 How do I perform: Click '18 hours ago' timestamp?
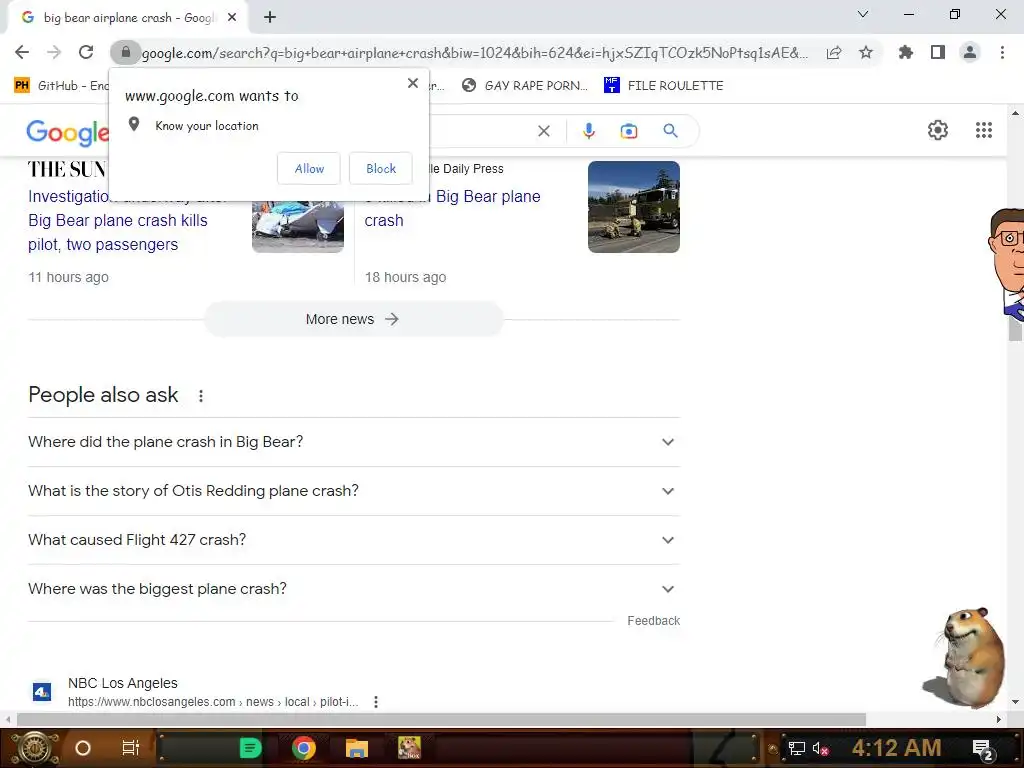tap(406, 278)
